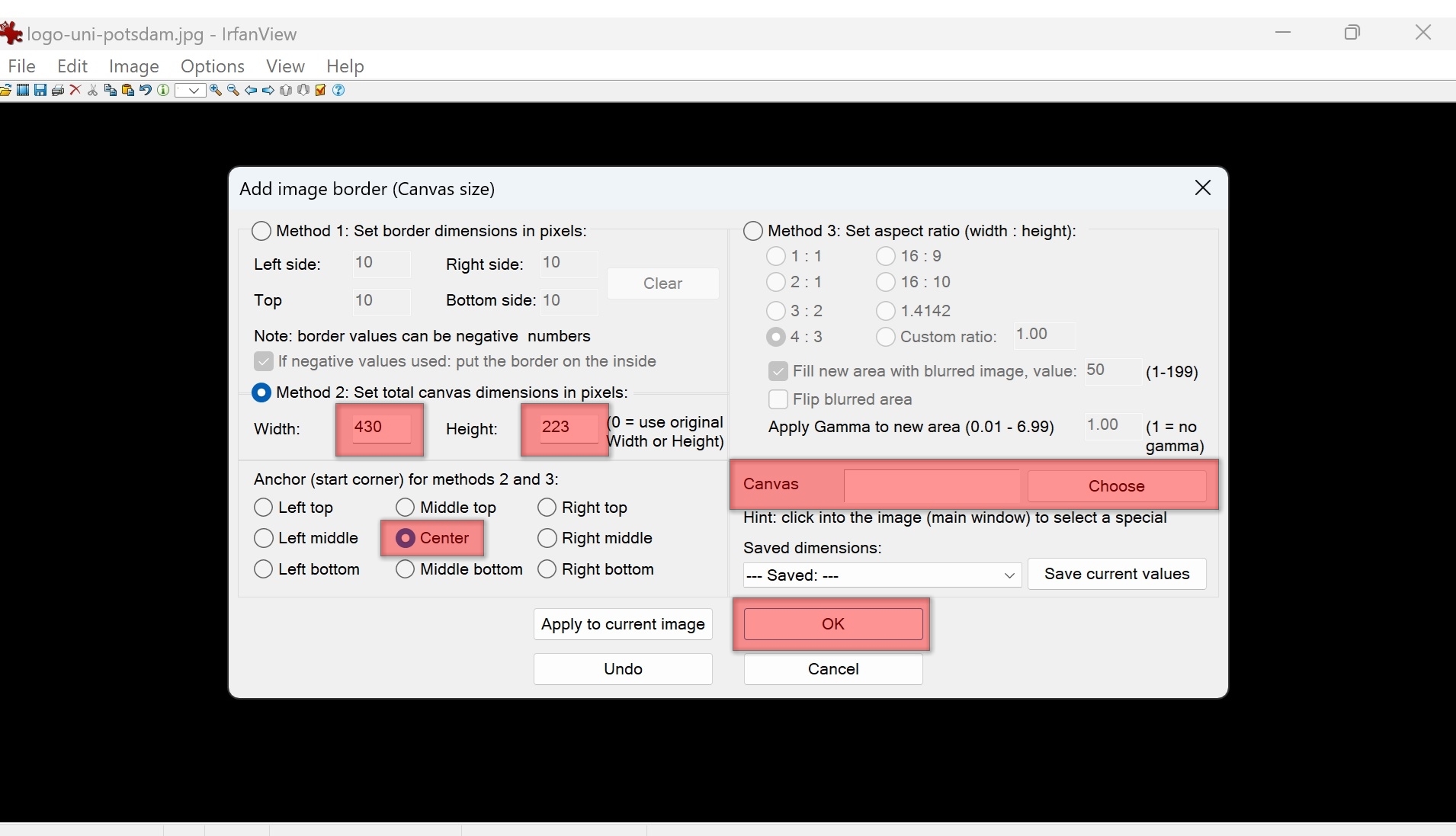Click the Canvas color swatch
The image size is (1456, 836).
coord(932,485)
